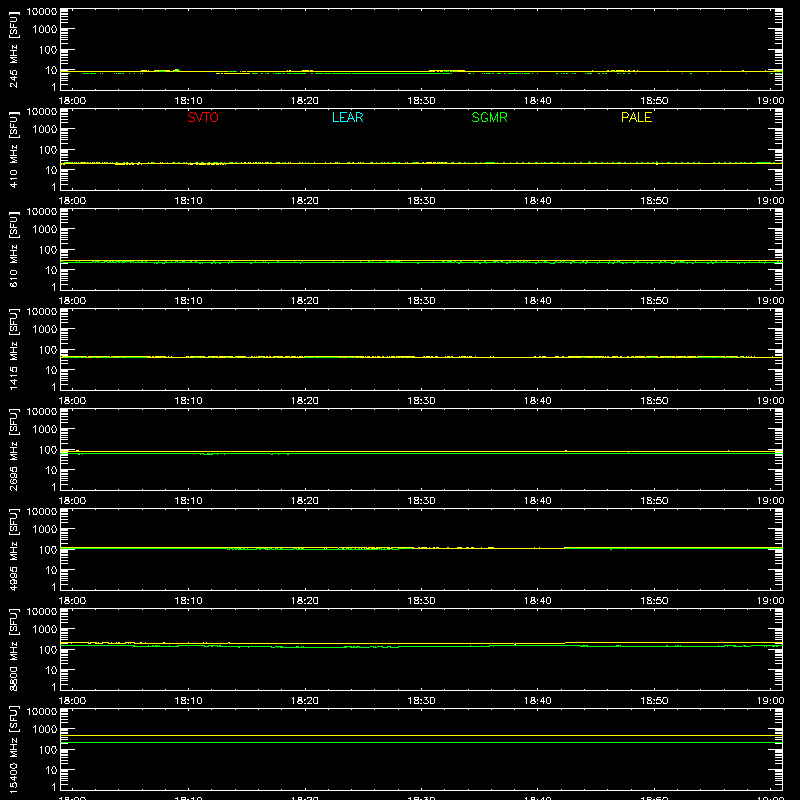Click 18:30 time label under 245 MHz plot
This screenshot has height=800, width=800.
tap(421, 101)
